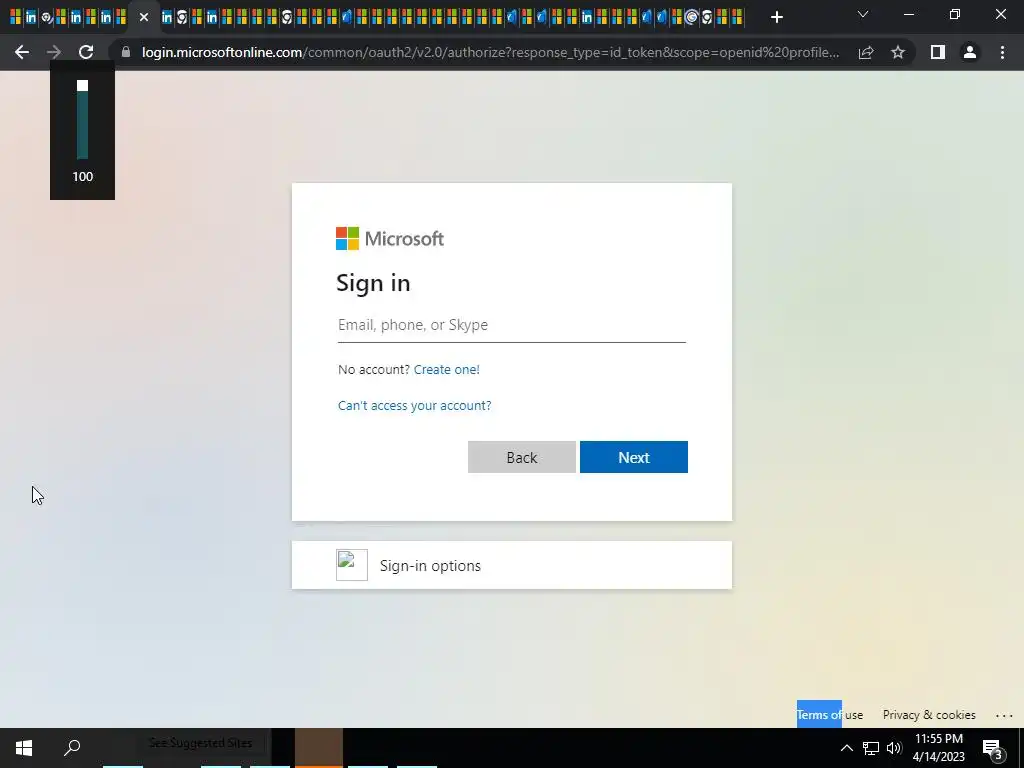The height and width of the screenshot is (768, 1024).
Task: Open Windows taskbar search
Action: coord(72,748)
